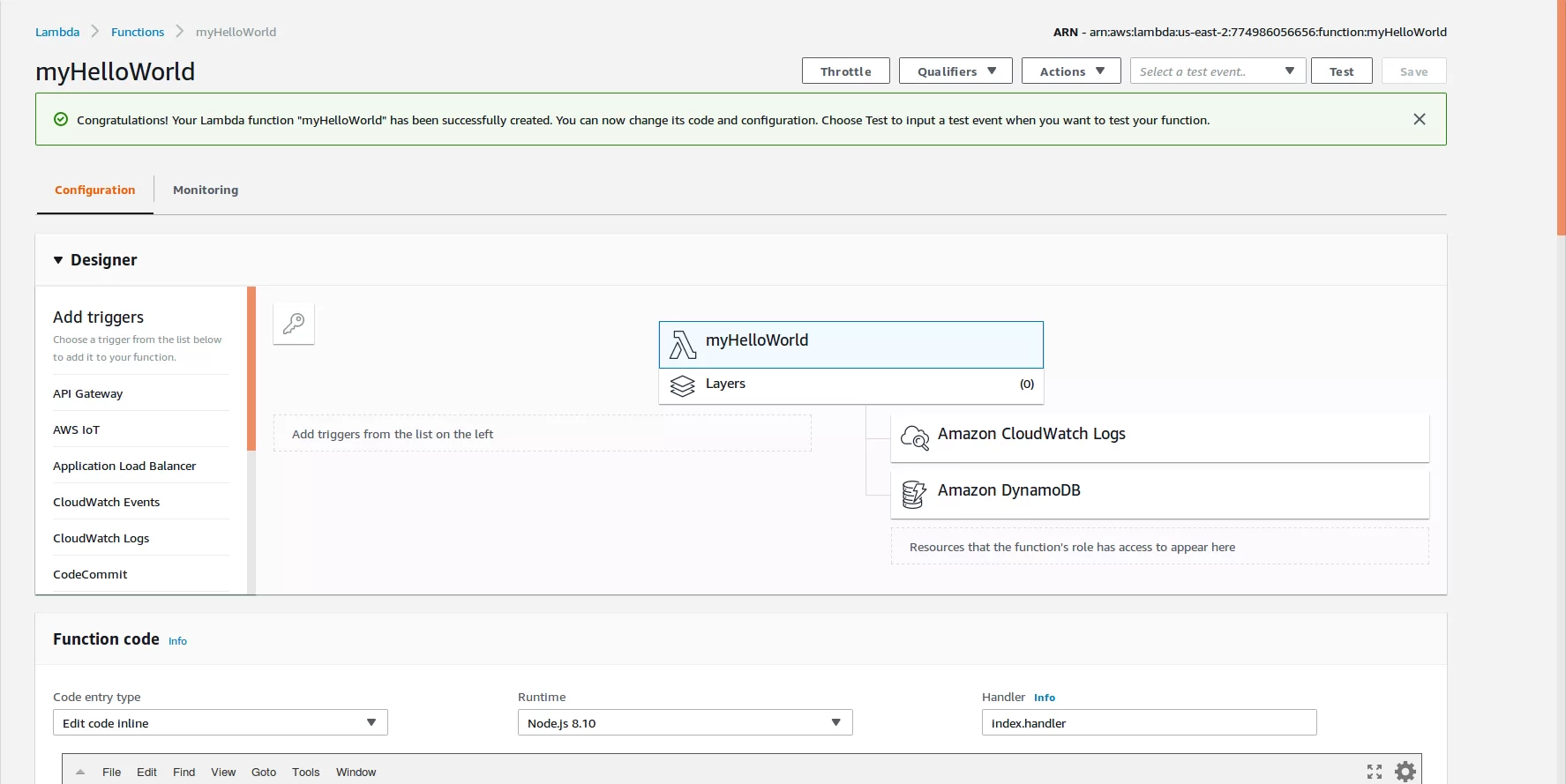The image size is (1566, 784).
Task: Click the Throttle button
Action: (845, 71)
